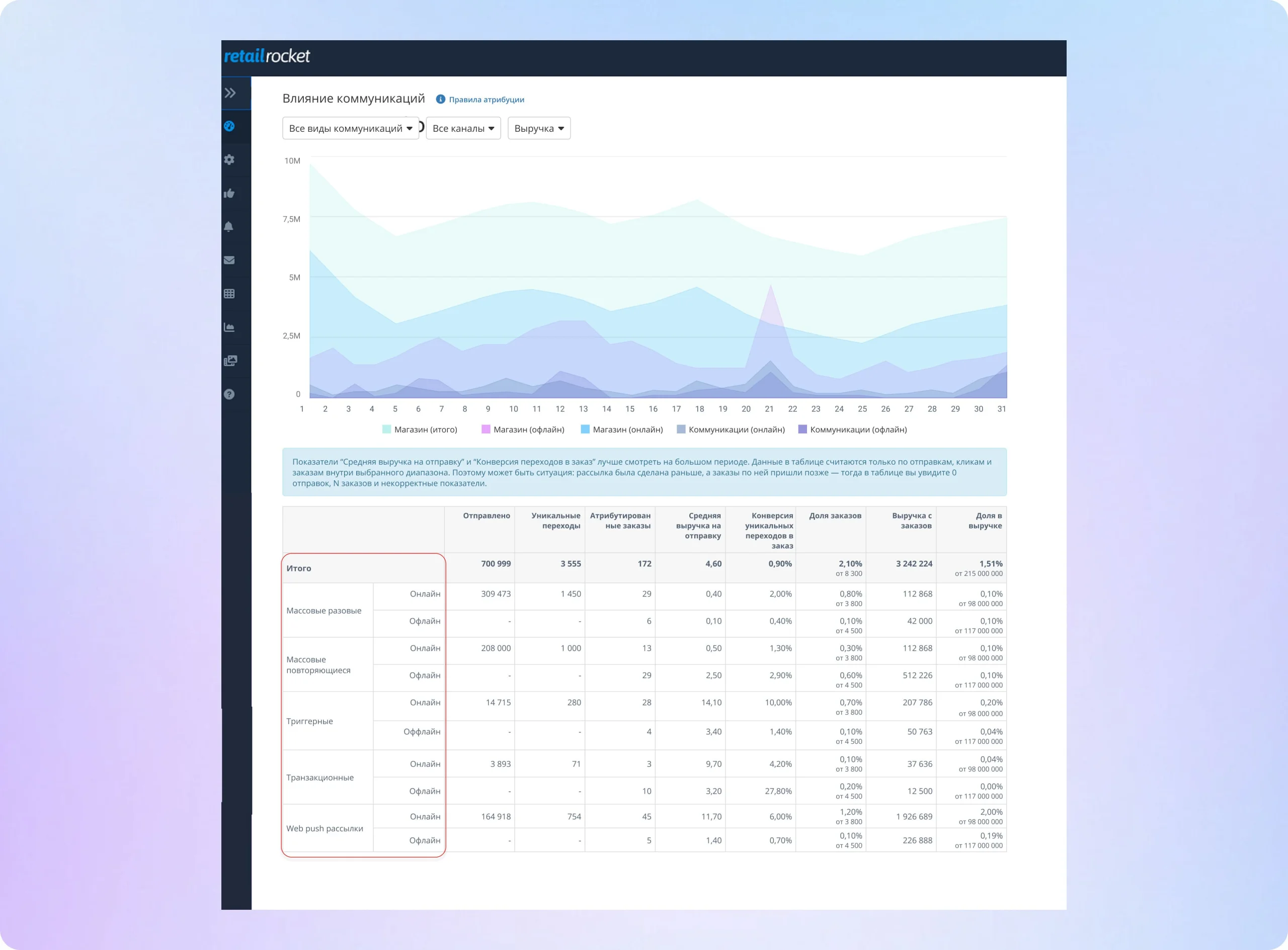The height and width of the screenshot is (950, 1288).
Task: Open the area chart analytics icon
Action: 229,327
